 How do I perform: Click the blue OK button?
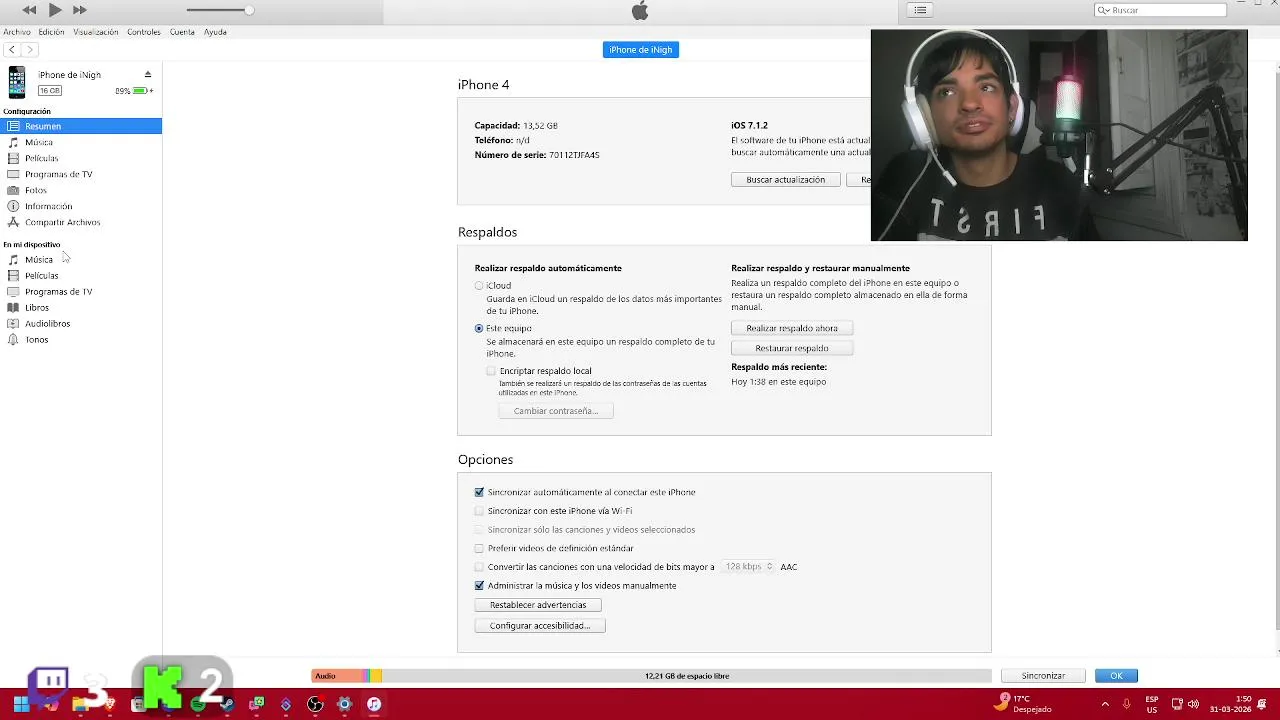click(x=1116, y=676)
